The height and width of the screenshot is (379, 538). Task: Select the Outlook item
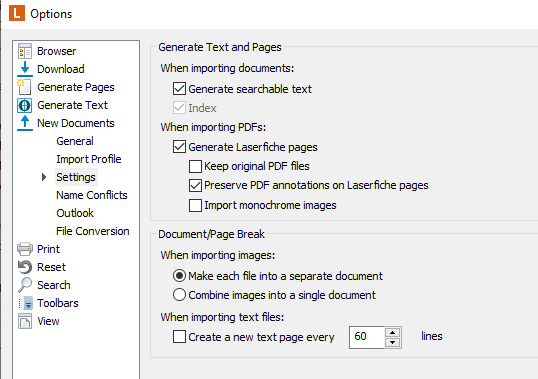click(75, 213)
